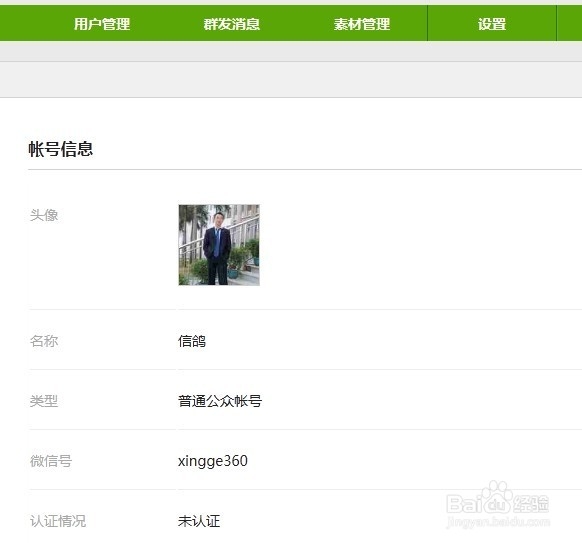Image resolution: width=582 pixels, height=543 pixels.
Task: Click the 认证情况 label
Action: point(58,521)
